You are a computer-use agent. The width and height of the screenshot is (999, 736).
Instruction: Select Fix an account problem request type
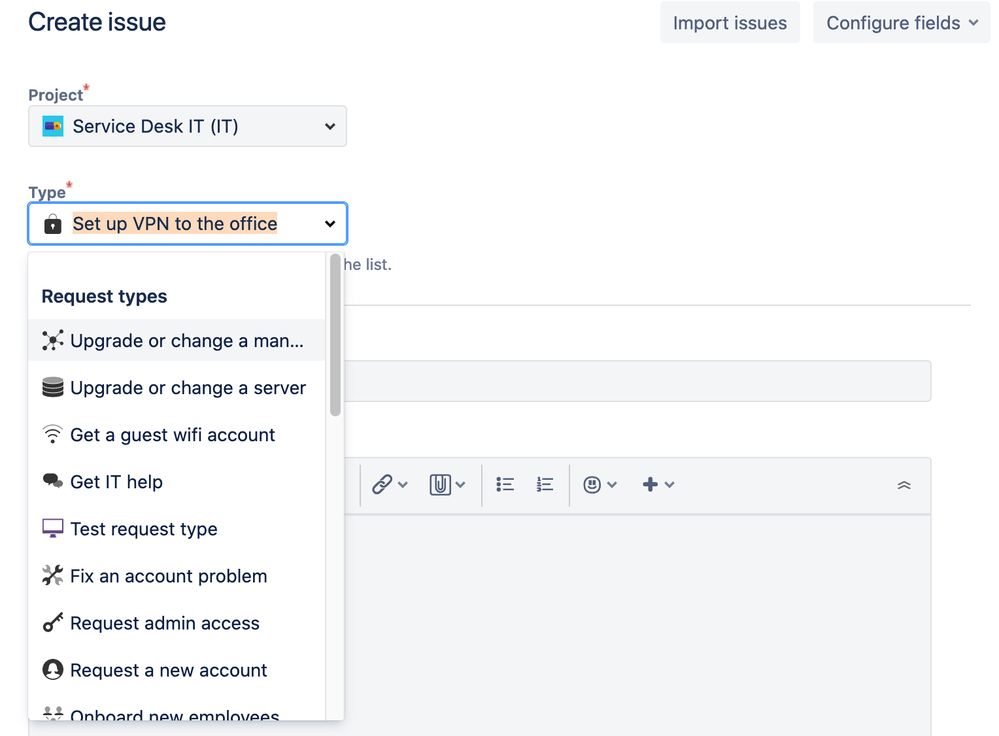[x=176, y=576]
